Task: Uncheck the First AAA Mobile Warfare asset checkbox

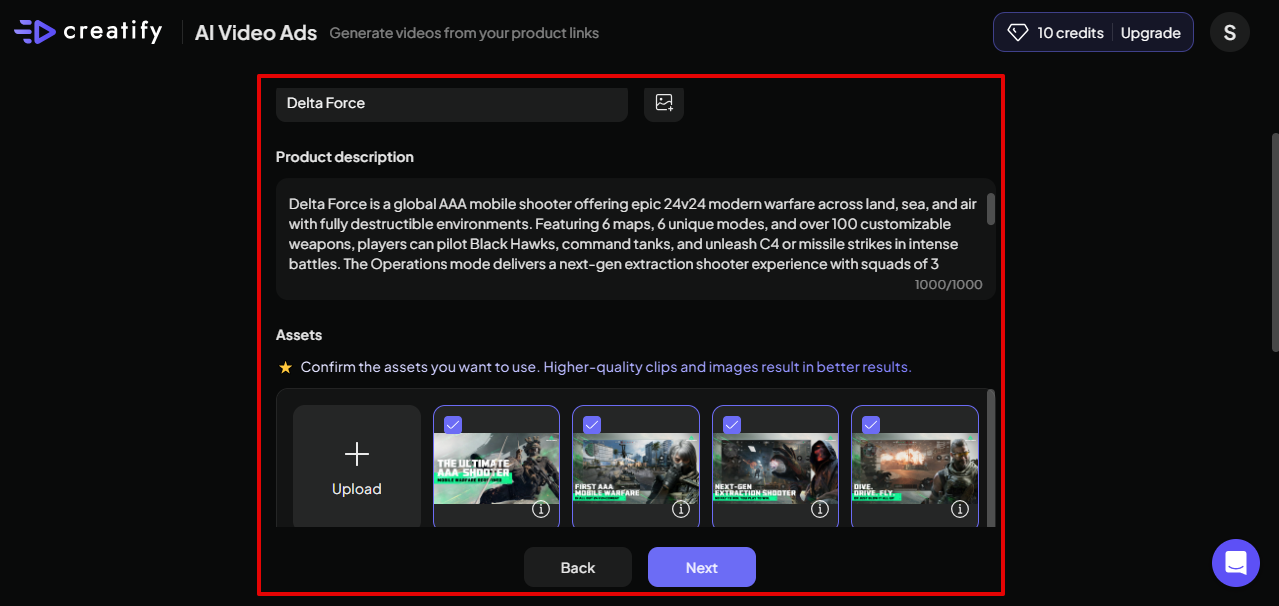Action: 592,425
